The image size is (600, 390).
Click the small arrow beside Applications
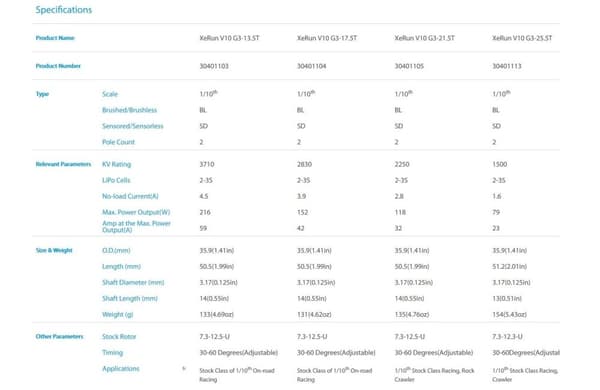(x=184, y=369)
